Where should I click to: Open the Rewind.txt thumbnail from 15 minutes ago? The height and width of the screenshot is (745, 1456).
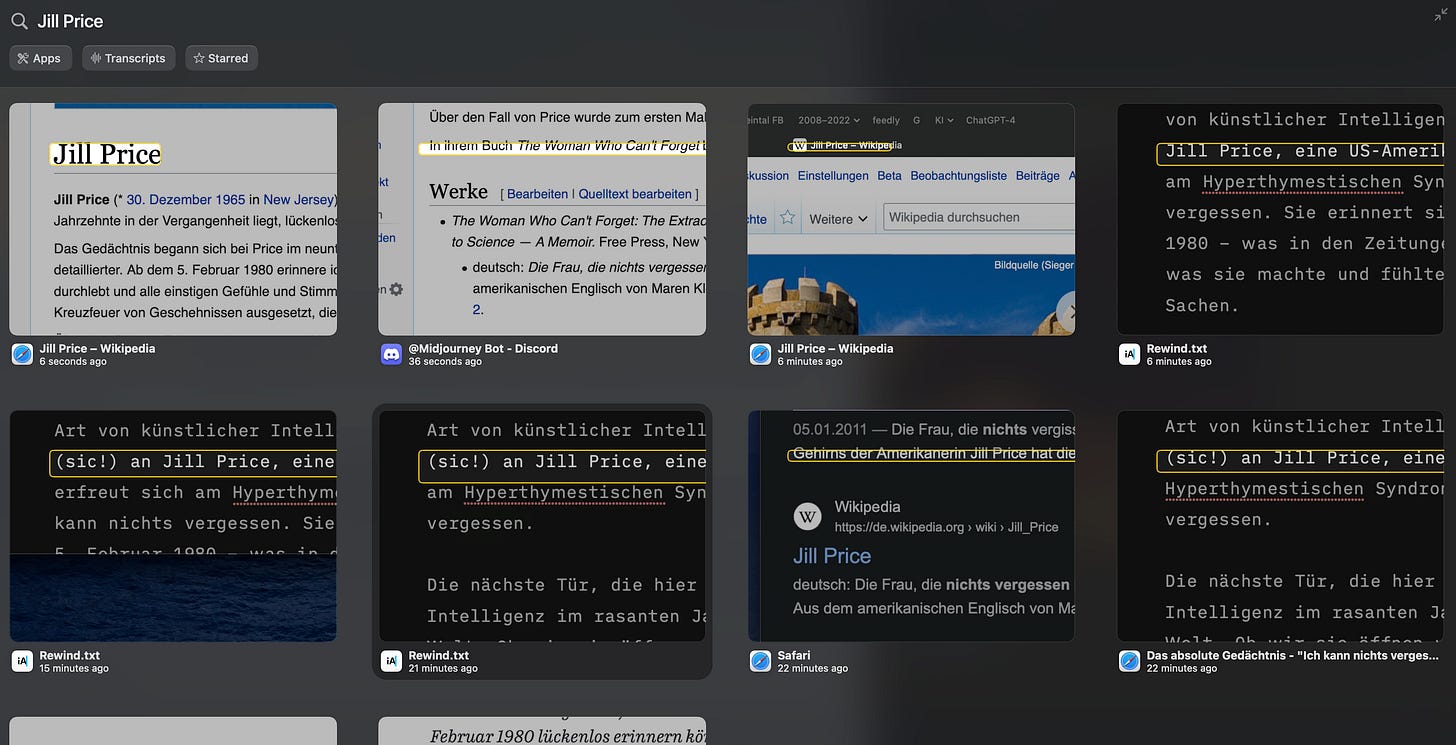coord(173,526)
